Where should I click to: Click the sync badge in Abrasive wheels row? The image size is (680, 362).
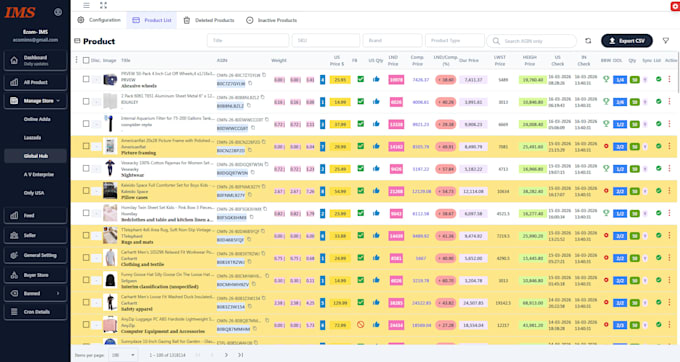pos(645,80)
